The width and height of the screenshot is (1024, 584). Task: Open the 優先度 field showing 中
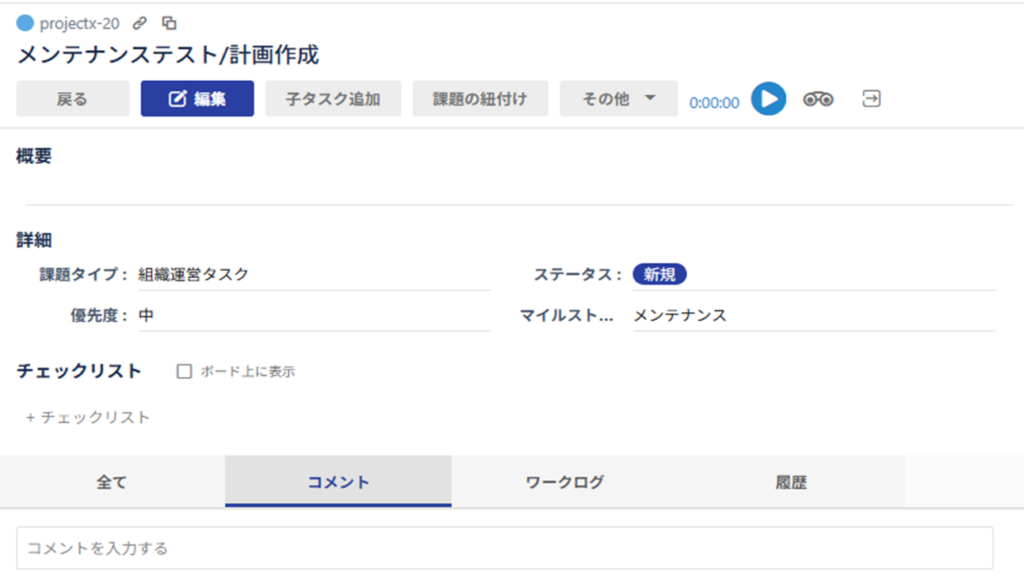coord(313,316)
